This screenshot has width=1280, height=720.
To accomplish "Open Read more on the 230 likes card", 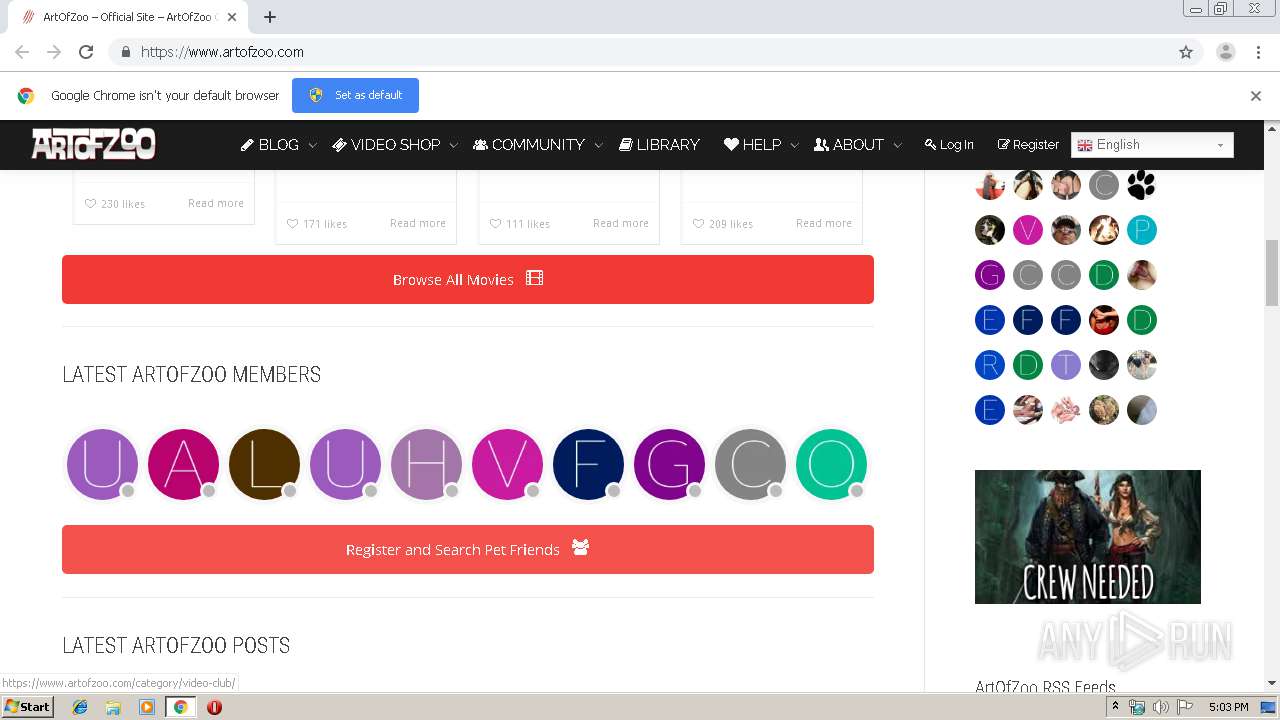I will (x=216, y=203).
